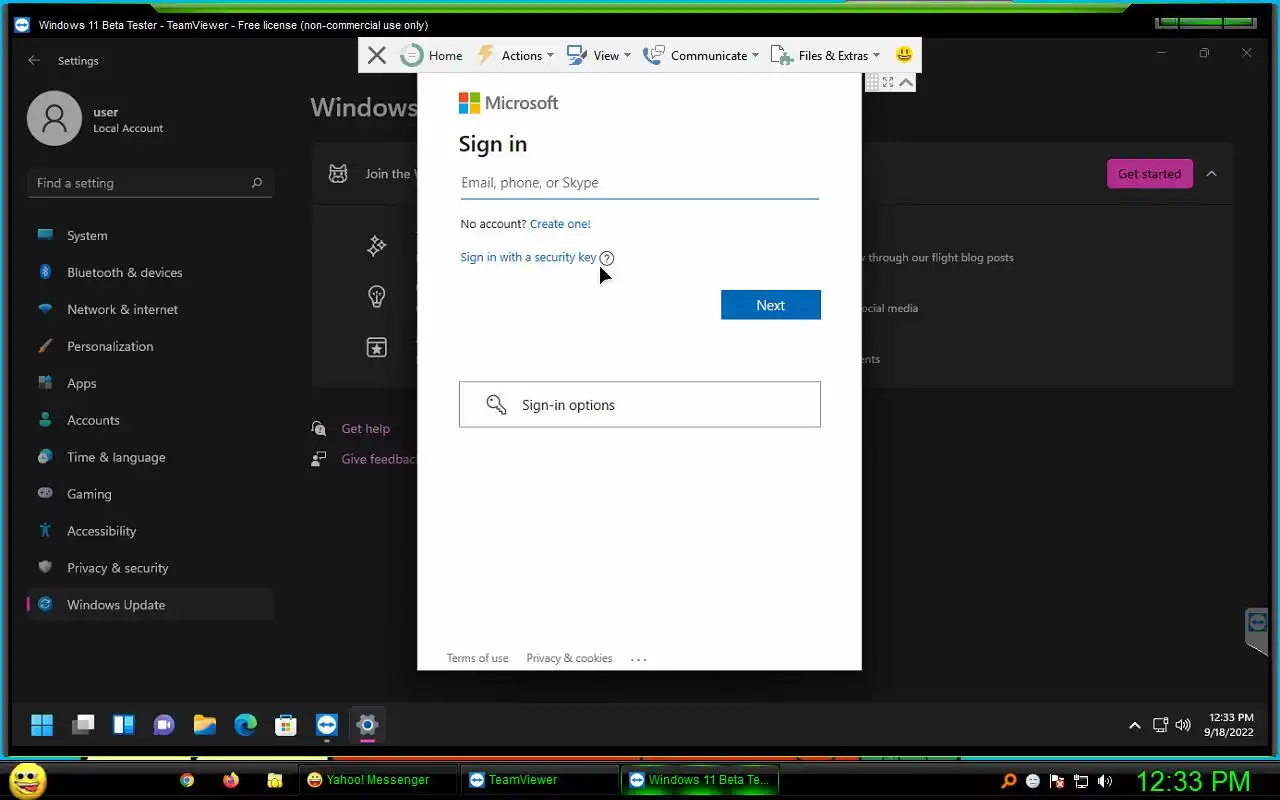The image size is (1280, 800).
Task: Collapse the TeamViewer toolbar with the up chevron
Action: pos(906,82)
